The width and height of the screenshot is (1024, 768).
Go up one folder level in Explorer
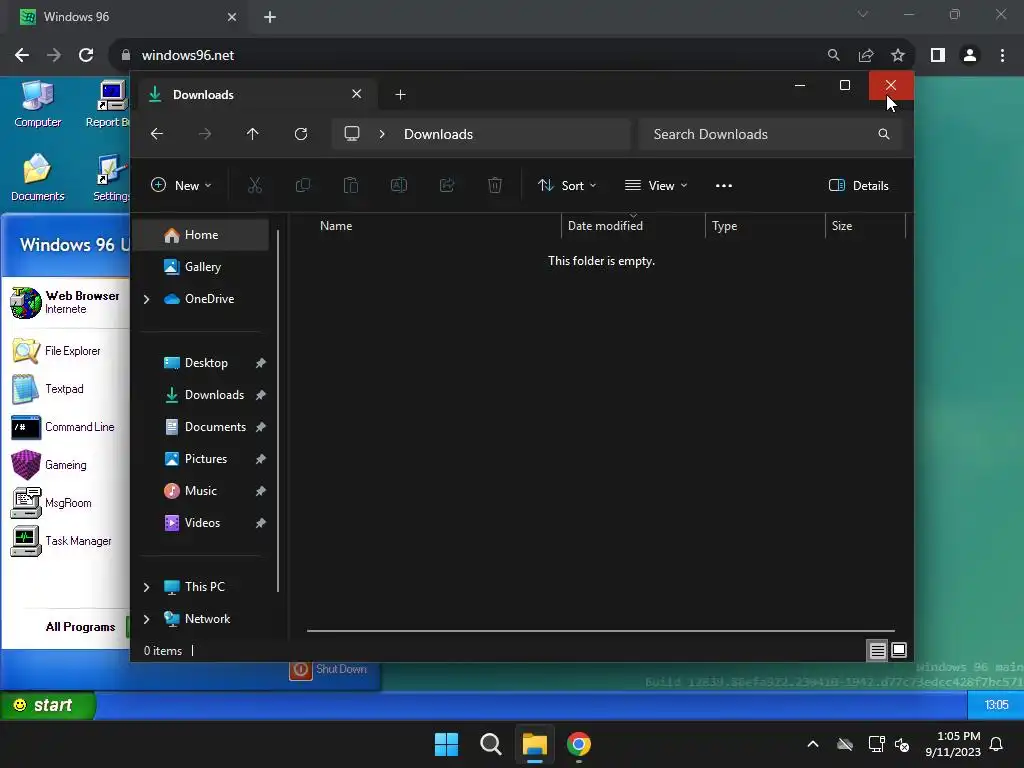pyautogui.click(x=253, y=134)
